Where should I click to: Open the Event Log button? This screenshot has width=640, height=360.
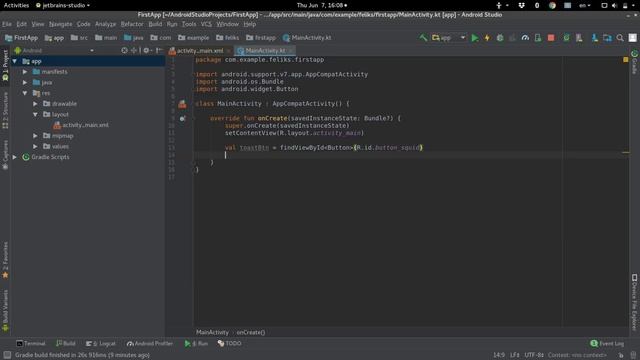click(607, 344)
